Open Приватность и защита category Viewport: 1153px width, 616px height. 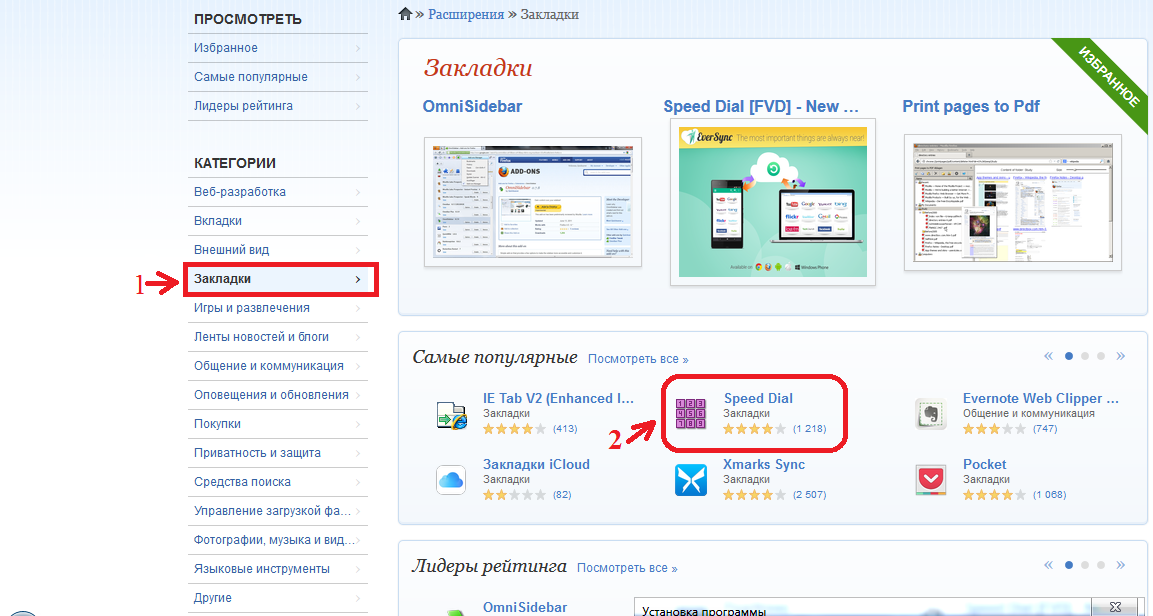[x=278, y=453]
